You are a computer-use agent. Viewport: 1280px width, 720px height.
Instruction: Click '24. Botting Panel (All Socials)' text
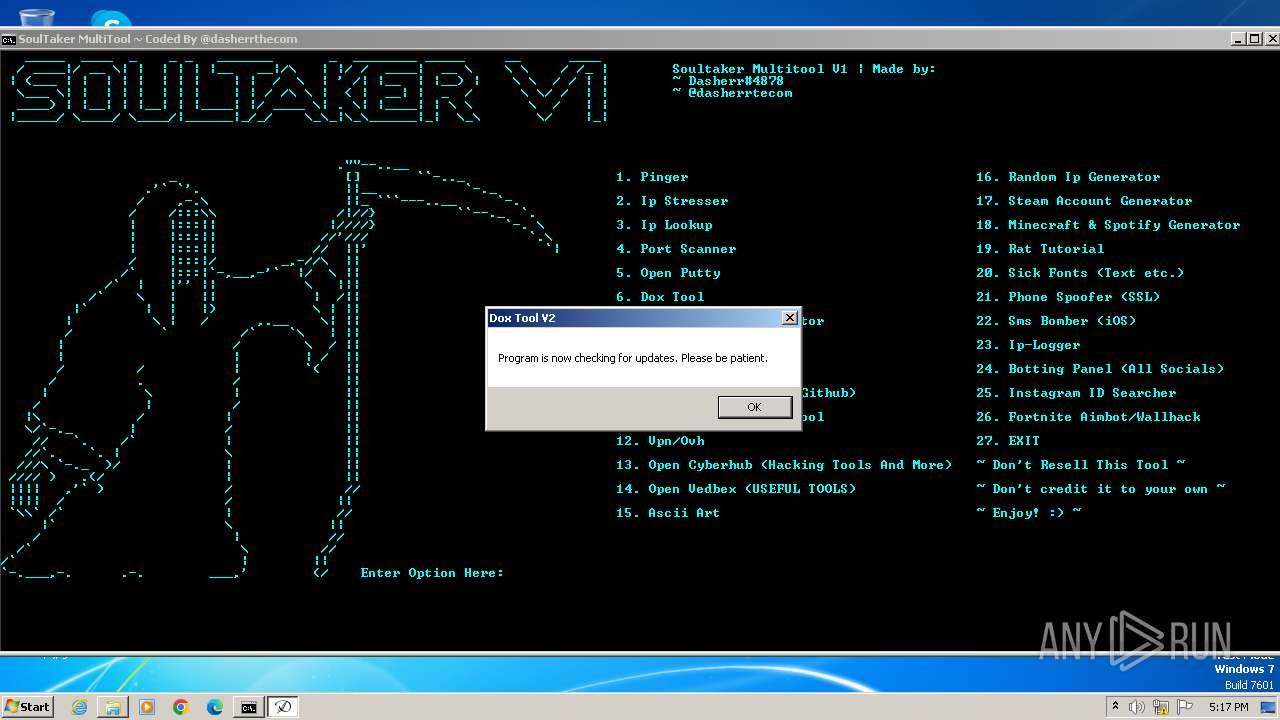1100,369
